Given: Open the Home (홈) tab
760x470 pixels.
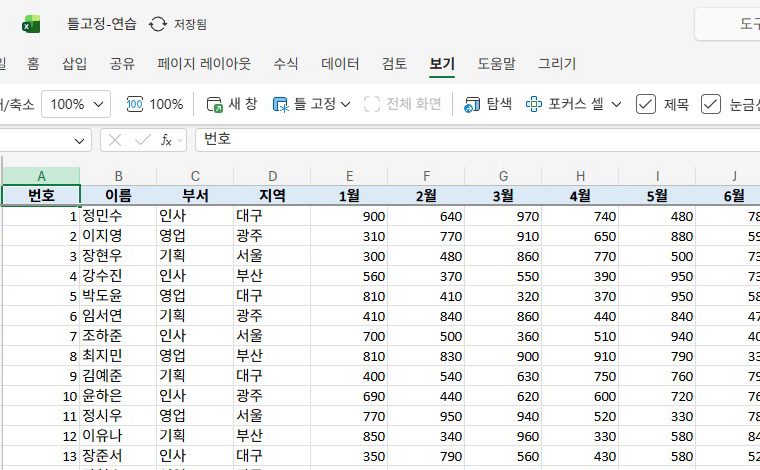Looking at the screenshot, I should (33, 63).
